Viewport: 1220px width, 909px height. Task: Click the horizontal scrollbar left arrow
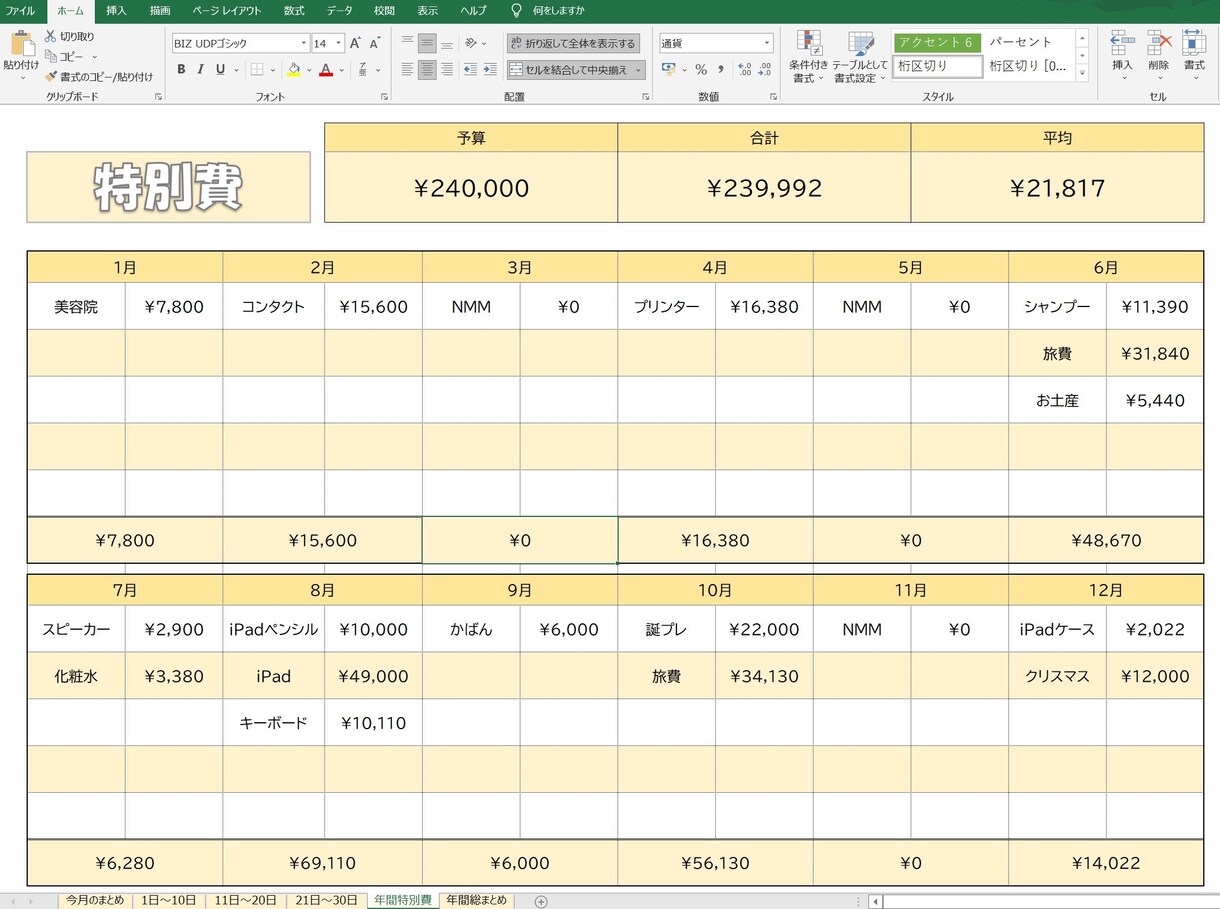[876, 901]
